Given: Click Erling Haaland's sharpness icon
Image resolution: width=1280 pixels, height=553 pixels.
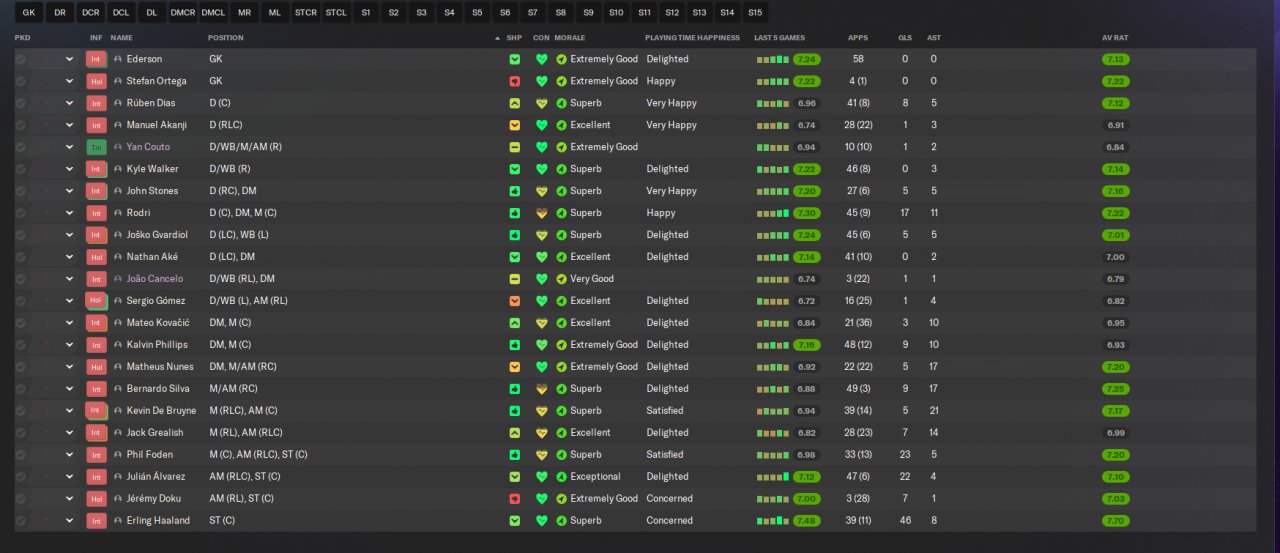Looking at the screenshot, I should [514, 521].
